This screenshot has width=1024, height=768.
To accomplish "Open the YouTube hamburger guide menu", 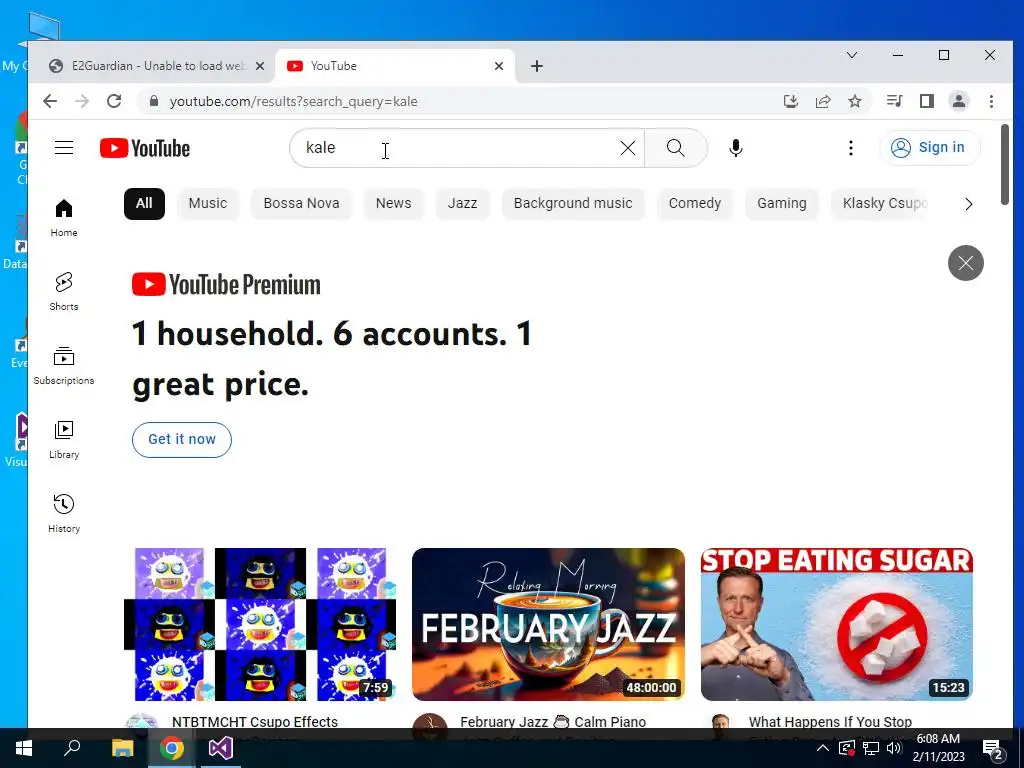I will (x=64, y=148).
